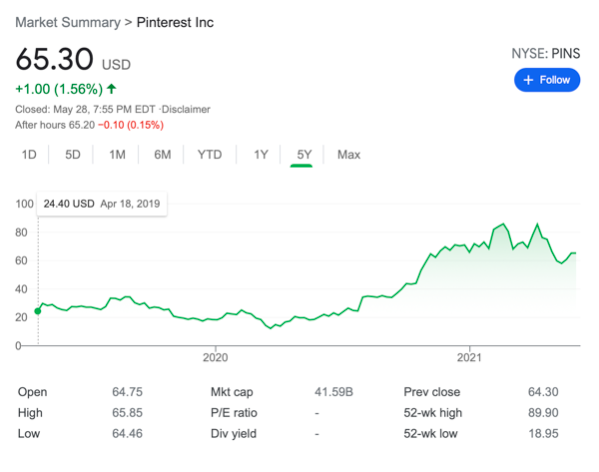599x472 pixels.
Task: Click the NYSE: PINS ticker label
Action: point(546,53)
